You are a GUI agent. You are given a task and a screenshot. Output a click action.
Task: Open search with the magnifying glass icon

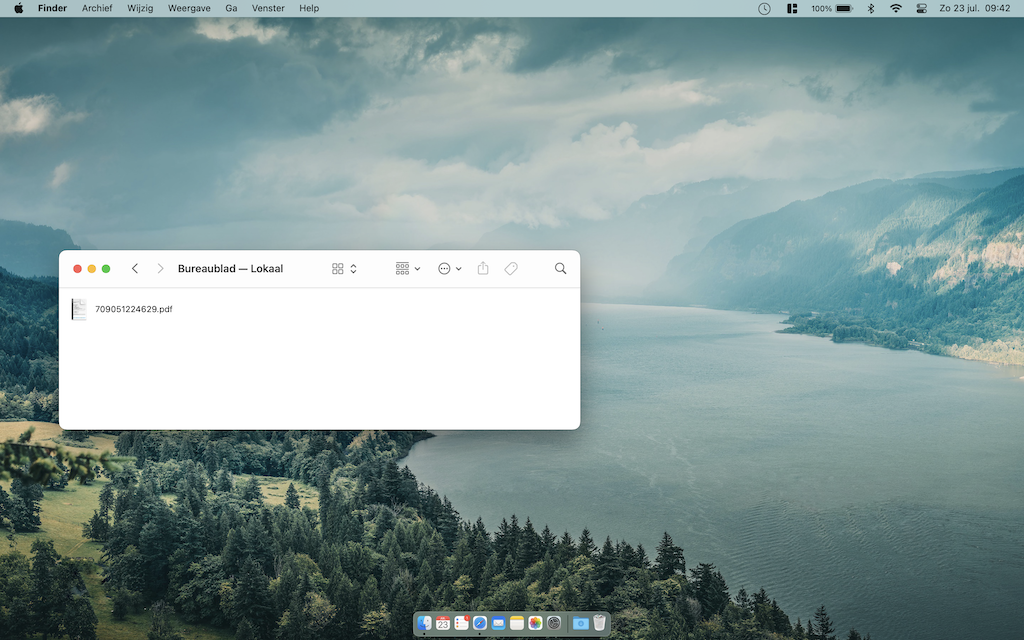pyautogui.click(x=560, y=268)
